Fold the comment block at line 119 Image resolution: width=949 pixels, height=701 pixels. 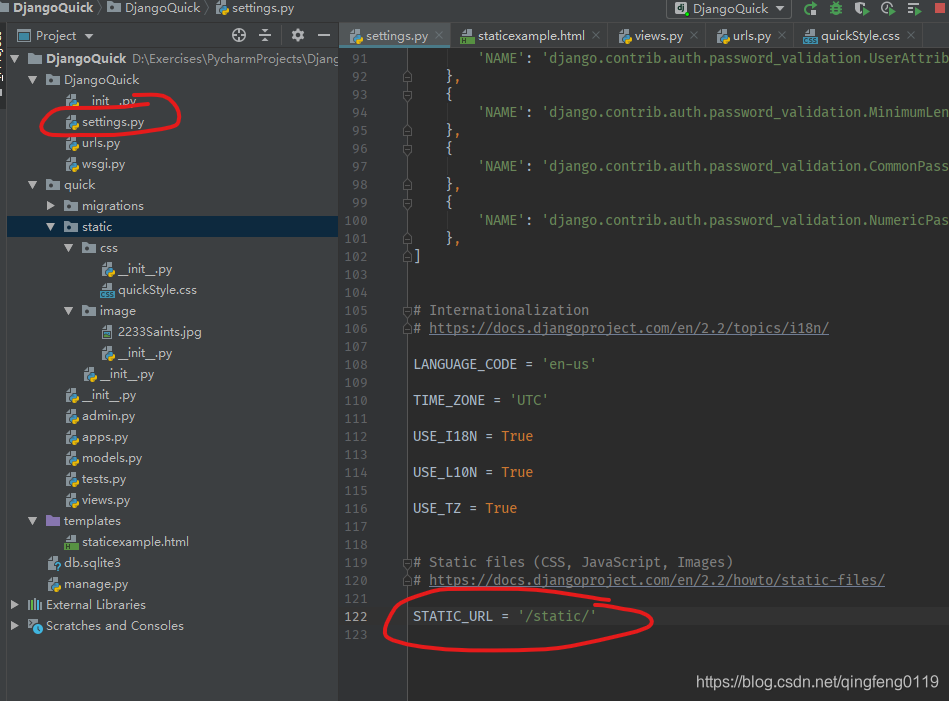(407, 562)
